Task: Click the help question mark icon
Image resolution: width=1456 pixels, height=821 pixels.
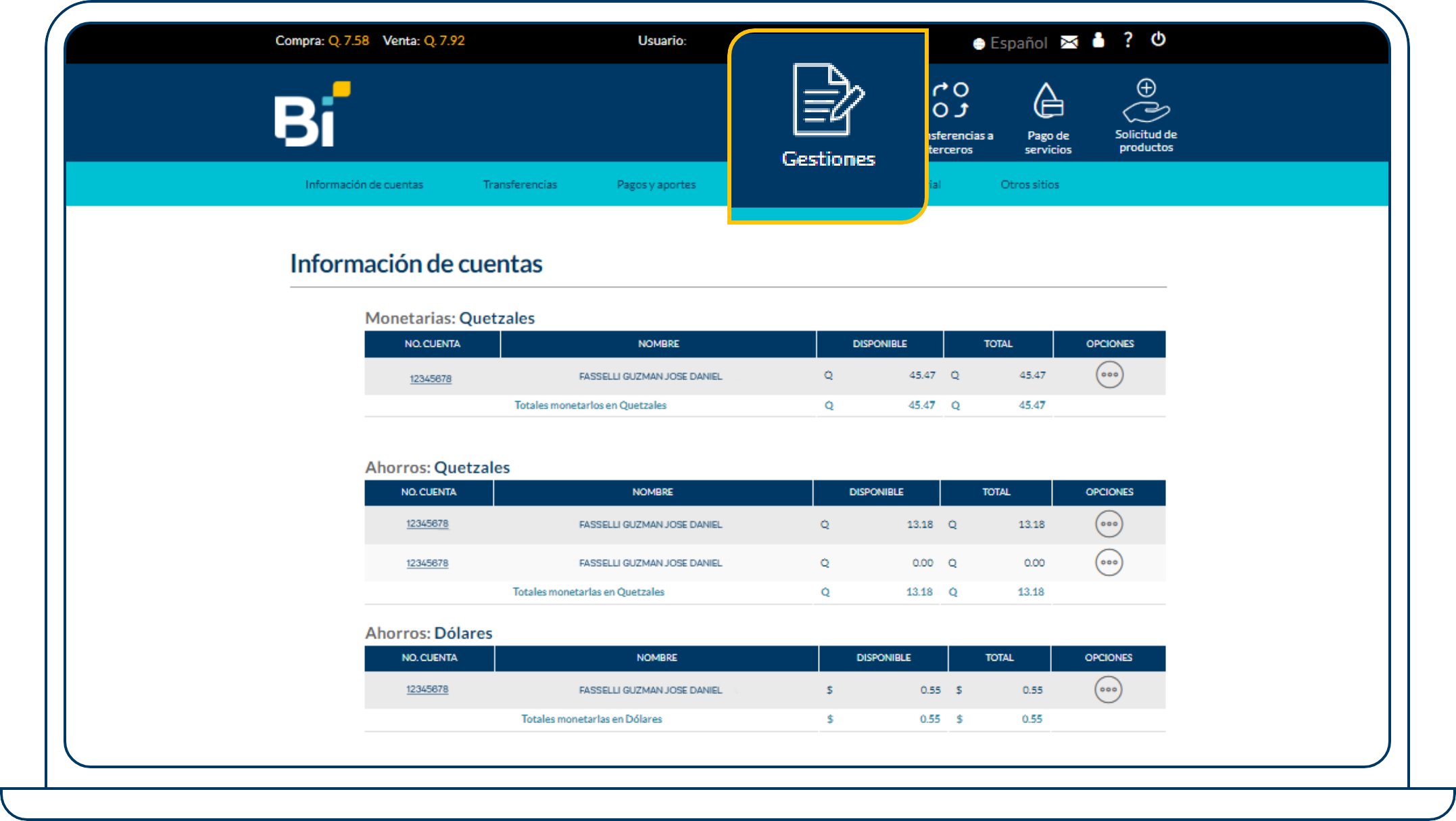Action: point(1127,40)
